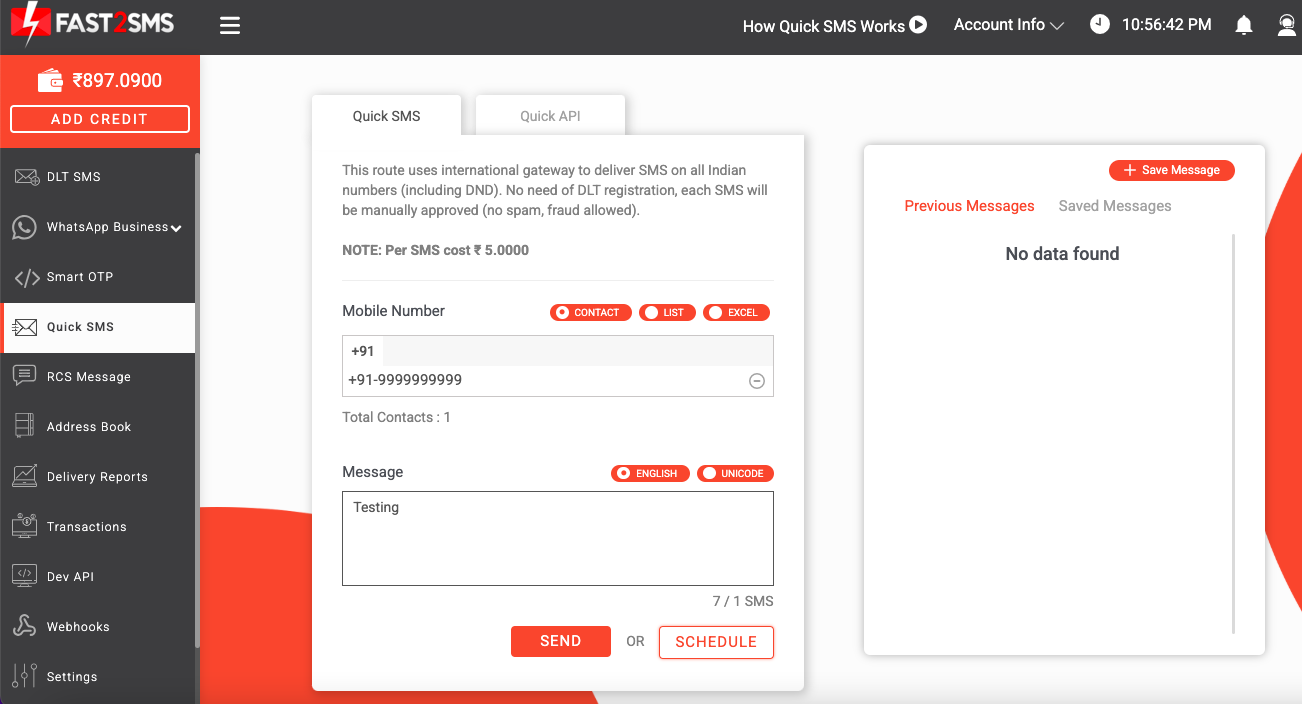Open Settings in sidebar

coord(98,677)
